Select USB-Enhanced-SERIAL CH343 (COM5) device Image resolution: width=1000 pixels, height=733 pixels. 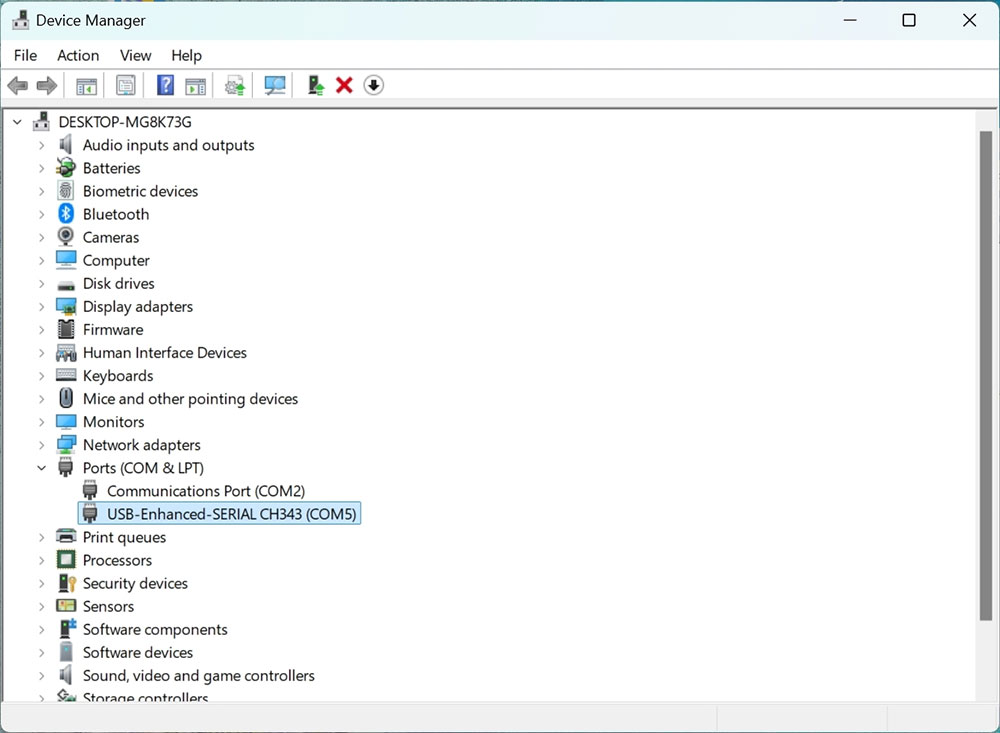(x=219, y=514)
